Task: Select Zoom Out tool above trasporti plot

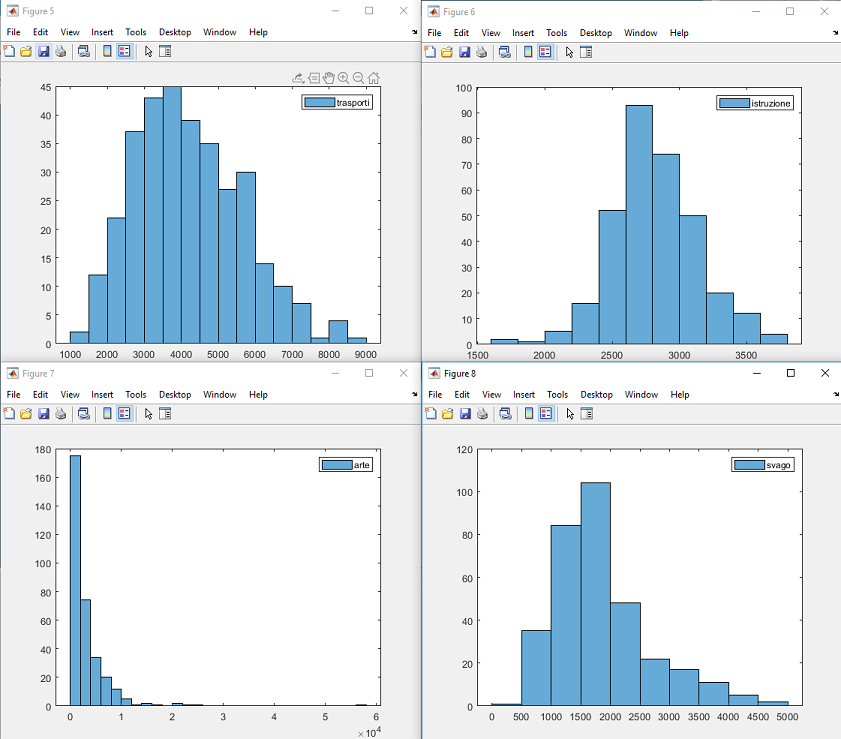Action: pos(358,78)
